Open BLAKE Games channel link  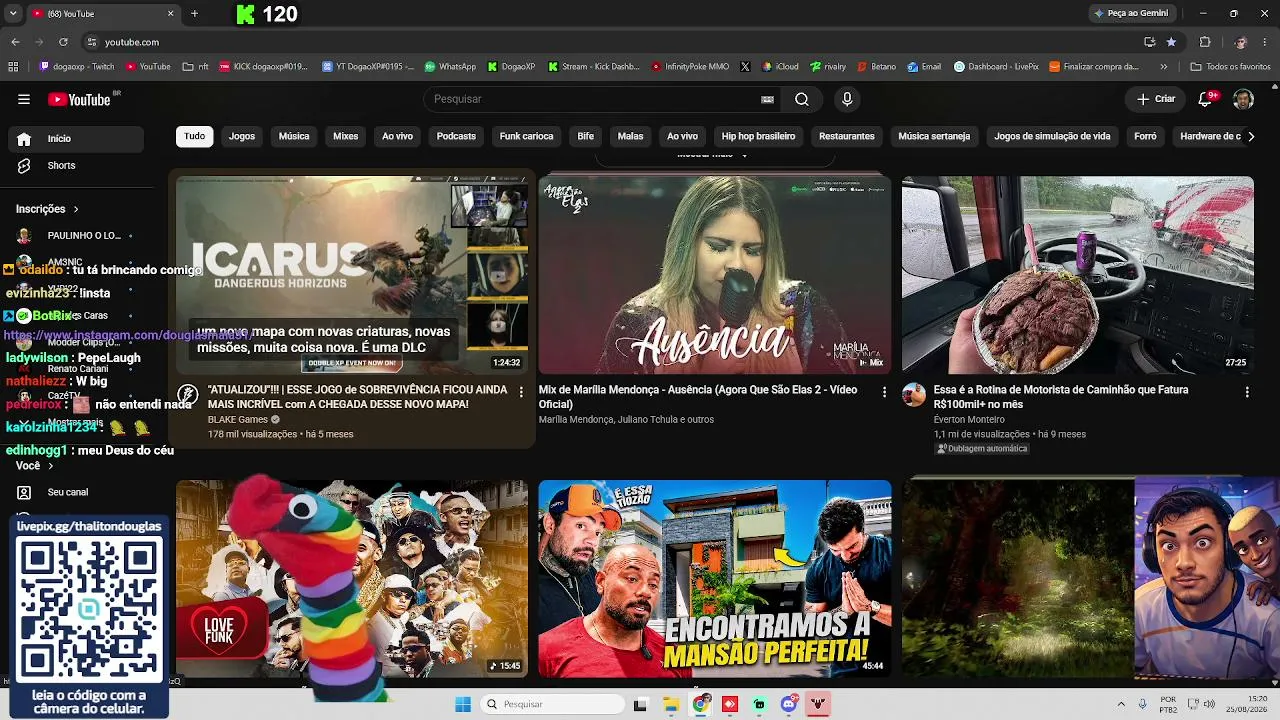pyautogui.click(x=238, y=420)
